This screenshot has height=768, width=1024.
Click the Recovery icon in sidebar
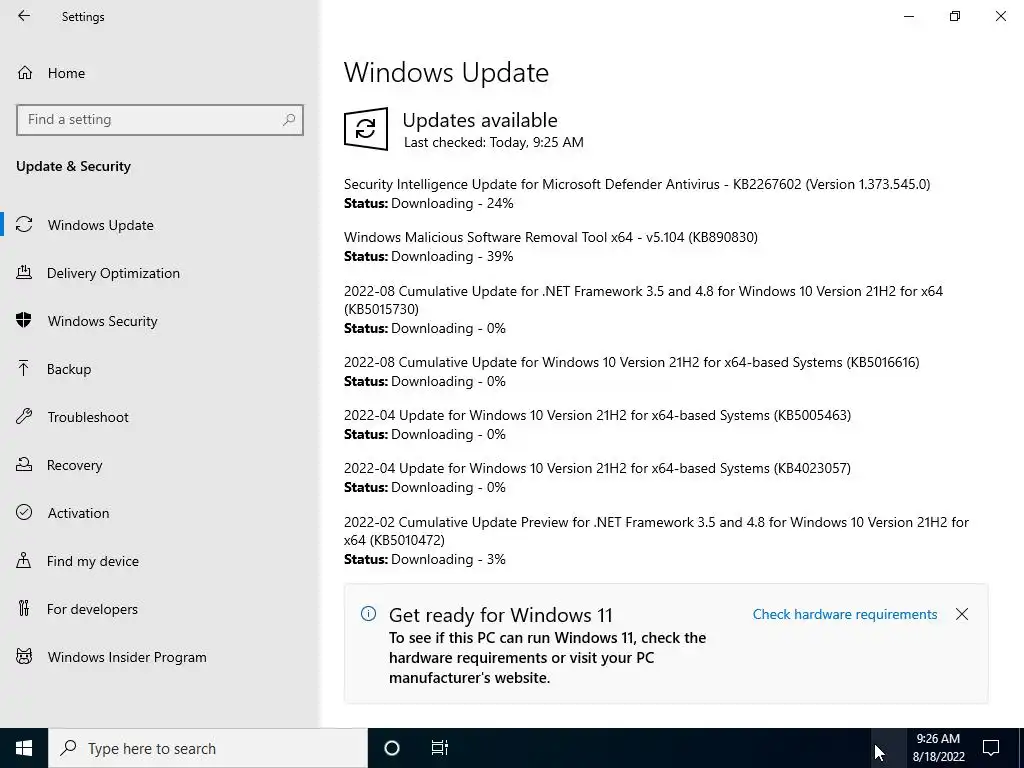[24, 464]
